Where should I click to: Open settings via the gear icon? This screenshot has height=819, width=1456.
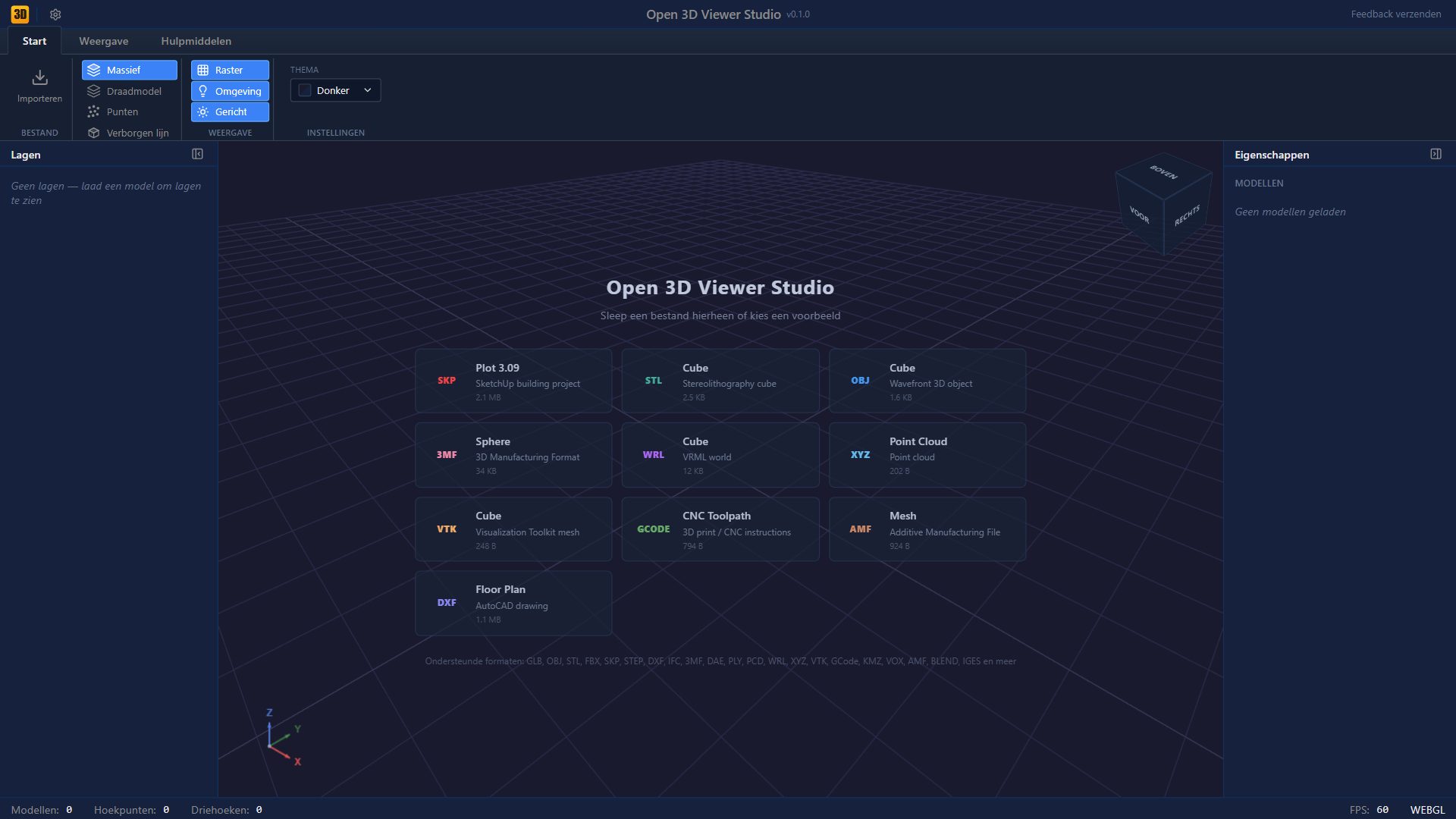[x=55, y=14]
